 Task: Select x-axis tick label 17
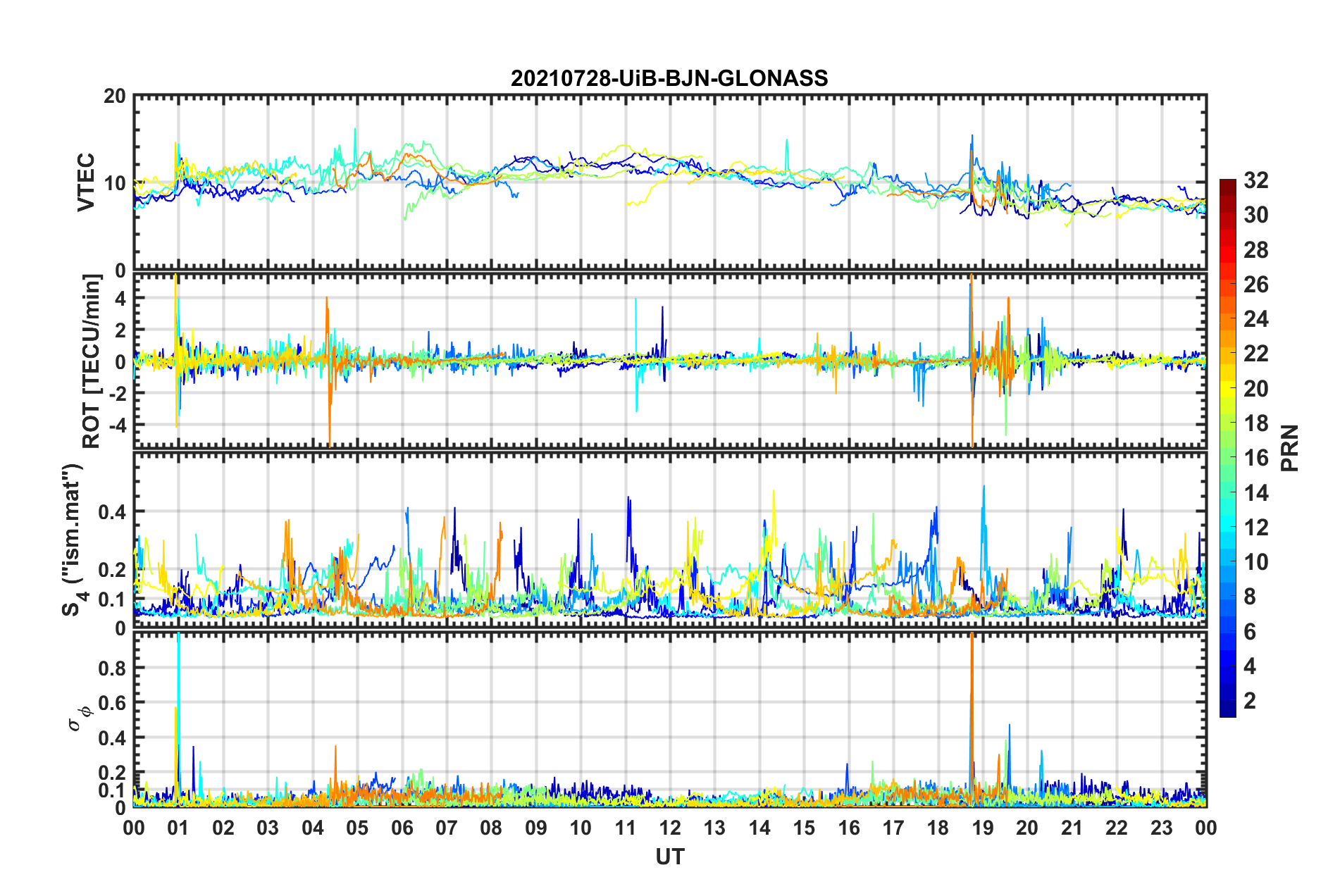coord(893,828)
